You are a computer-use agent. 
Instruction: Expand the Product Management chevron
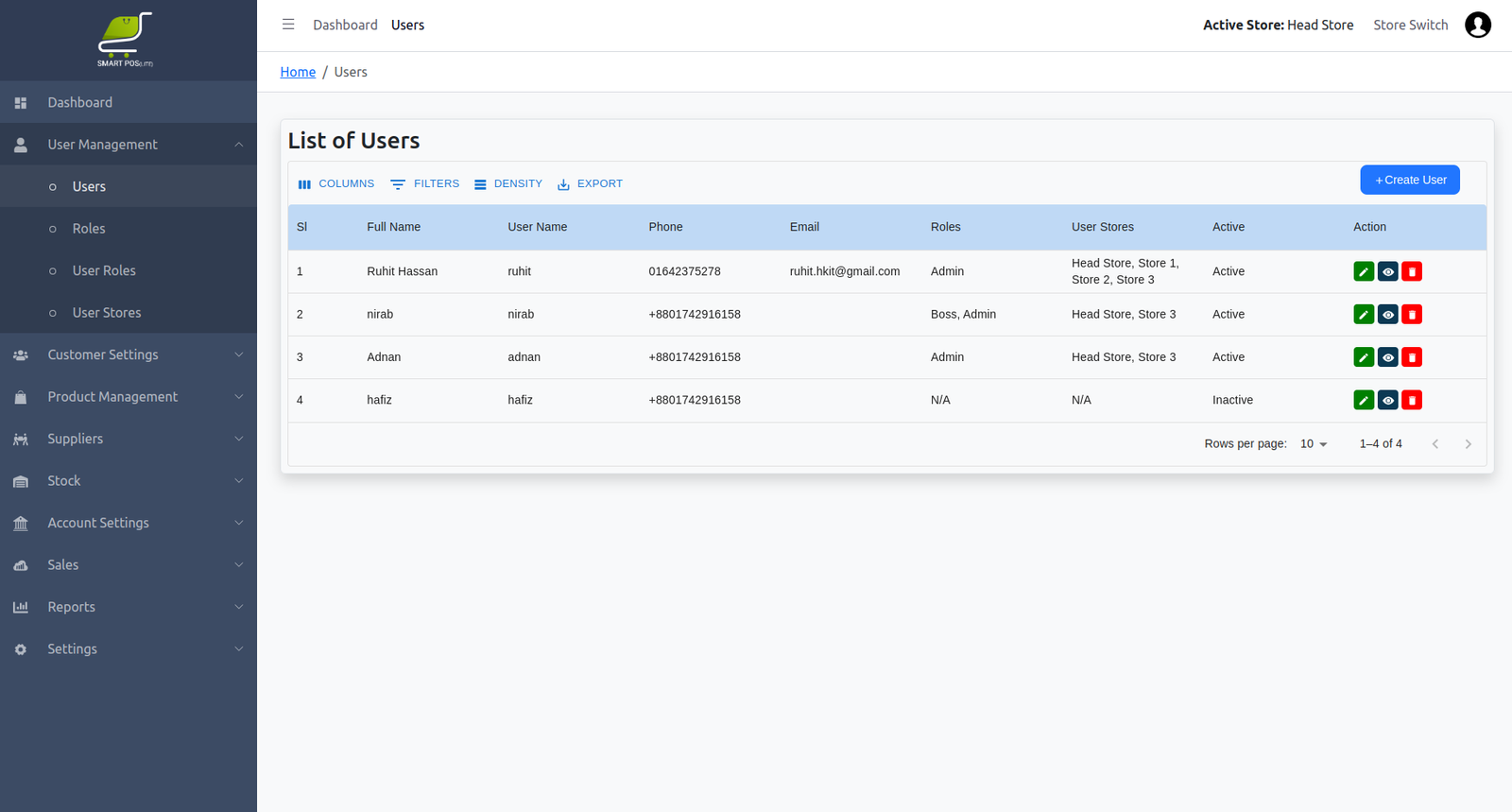tap(239, 397)
